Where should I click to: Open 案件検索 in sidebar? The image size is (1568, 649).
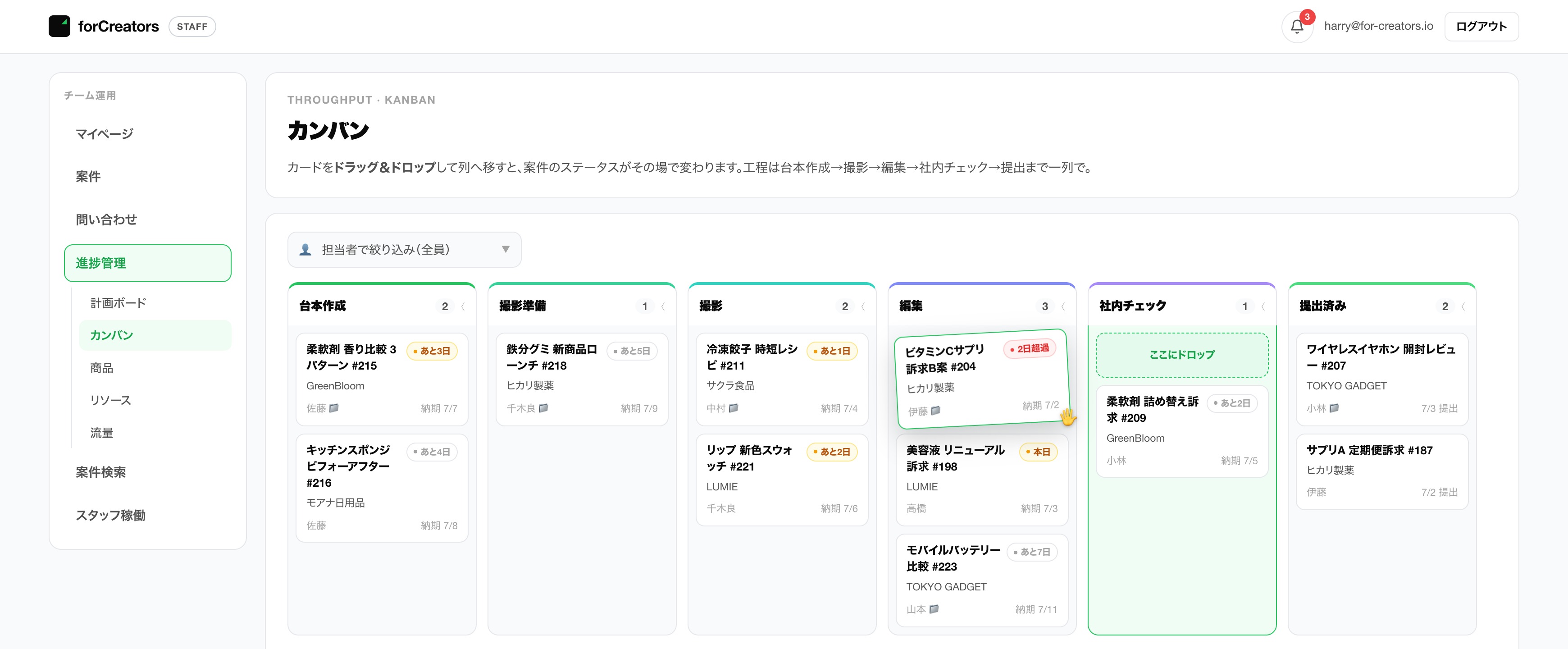147,472
